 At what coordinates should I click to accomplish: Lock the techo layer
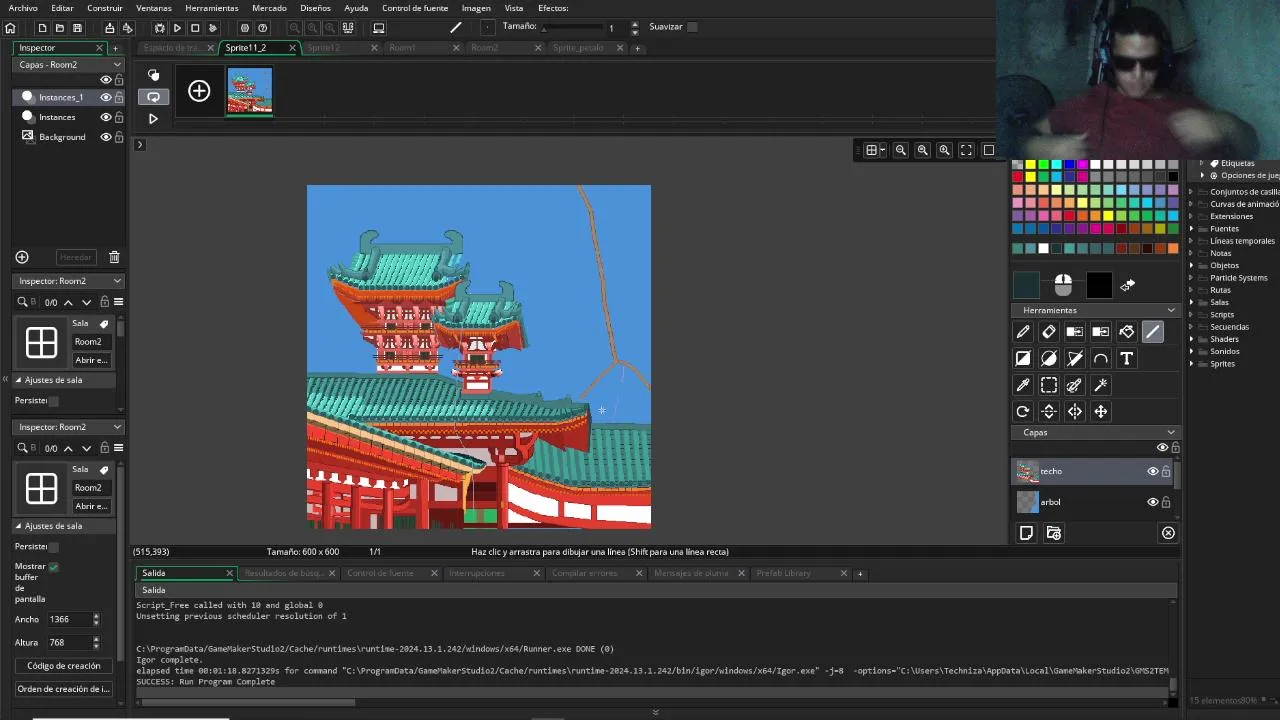click(1166, 471)
